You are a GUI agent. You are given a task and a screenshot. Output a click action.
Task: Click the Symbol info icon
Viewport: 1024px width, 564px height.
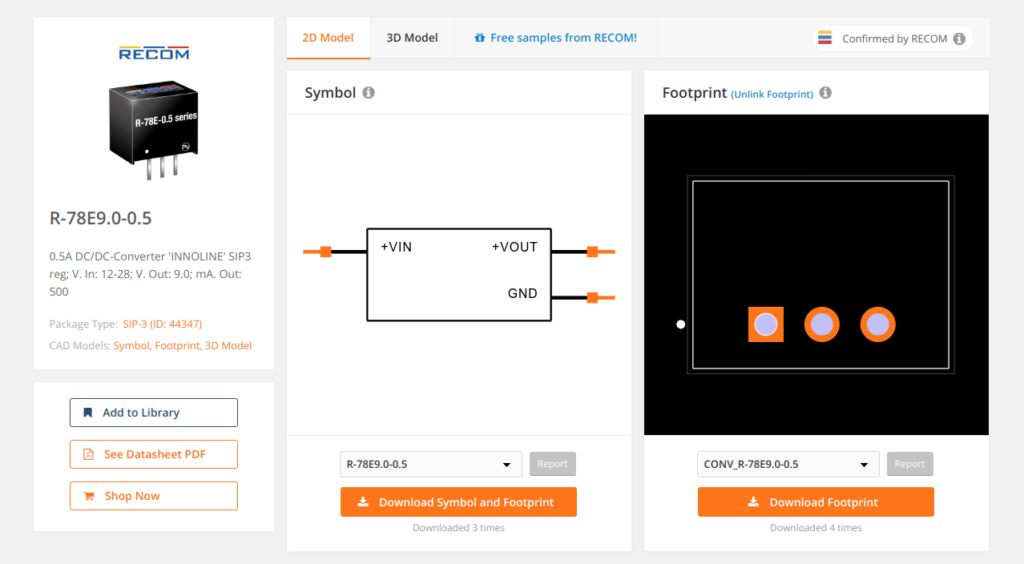pyautogui.click(x=368, y=93)
